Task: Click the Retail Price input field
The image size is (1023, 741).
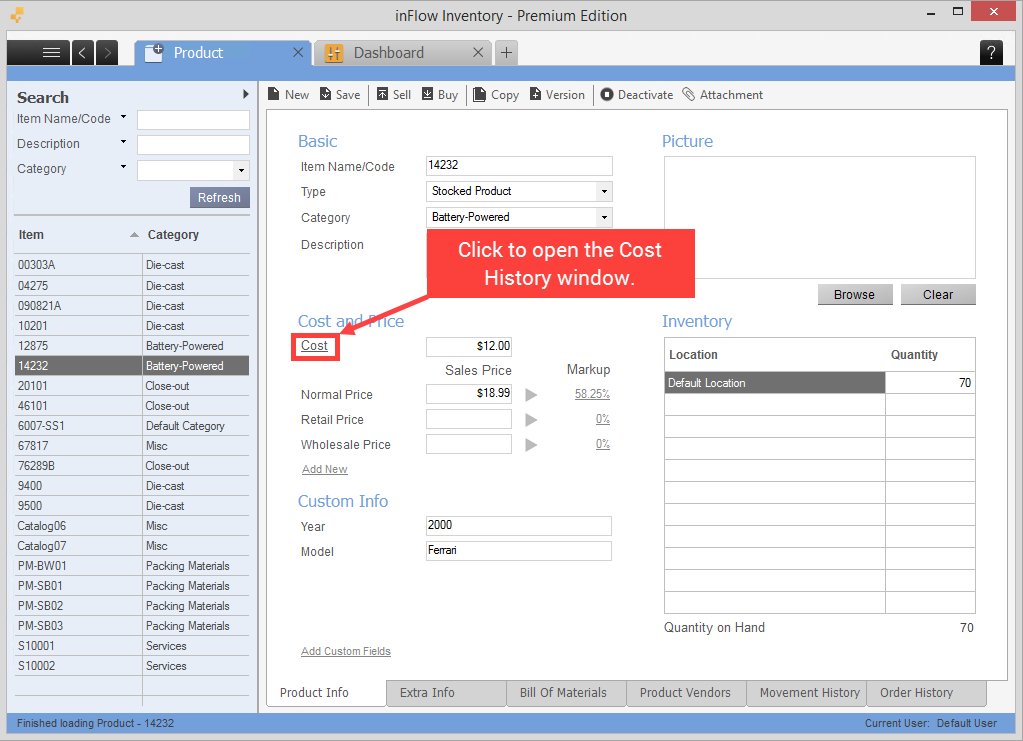Action: pyautogui.click(x=469, y=419)
